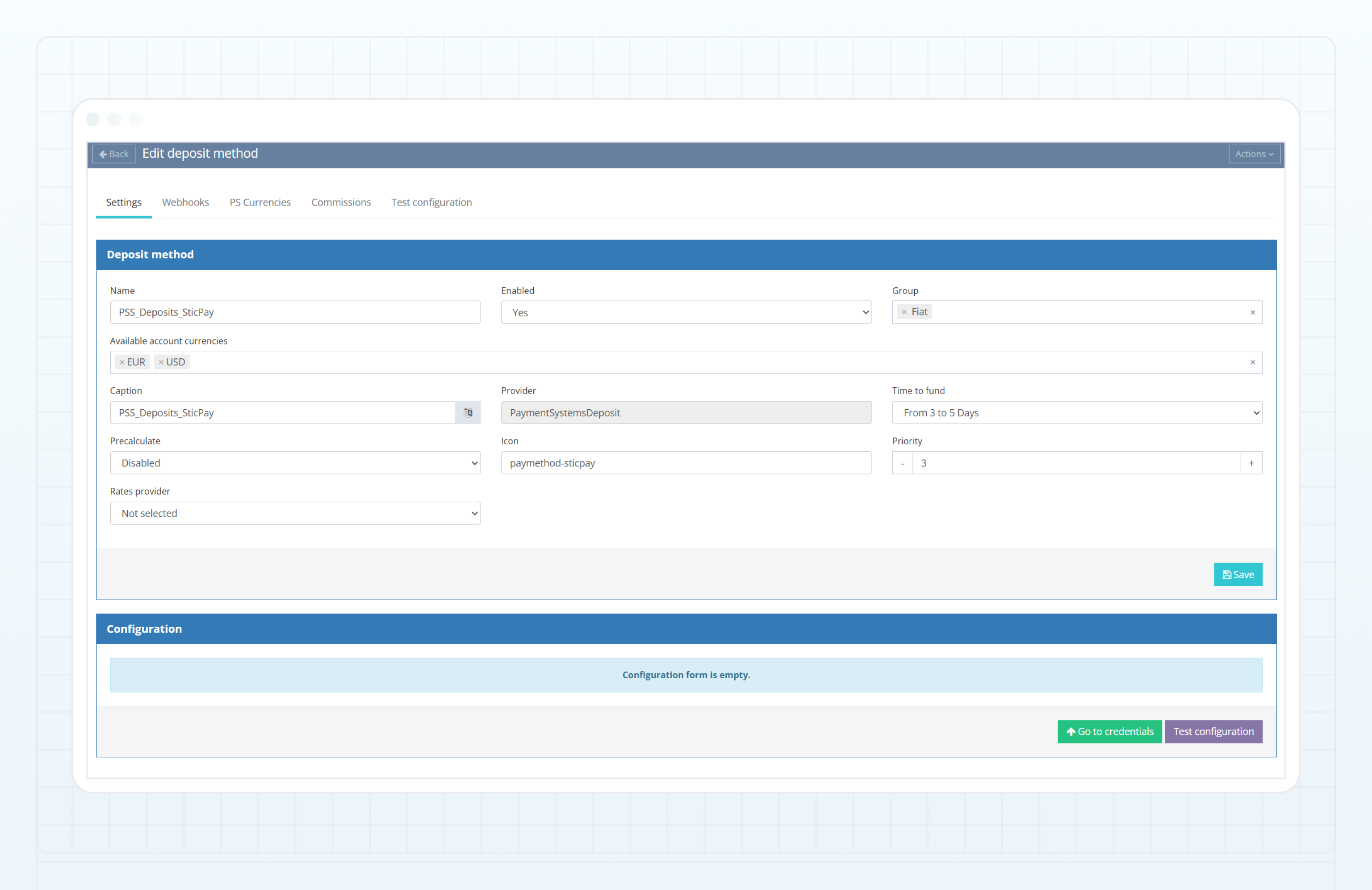Screen dimensions: 1372x890
Task: Remove the EUR currency tag
Action: tap(121, 362)
